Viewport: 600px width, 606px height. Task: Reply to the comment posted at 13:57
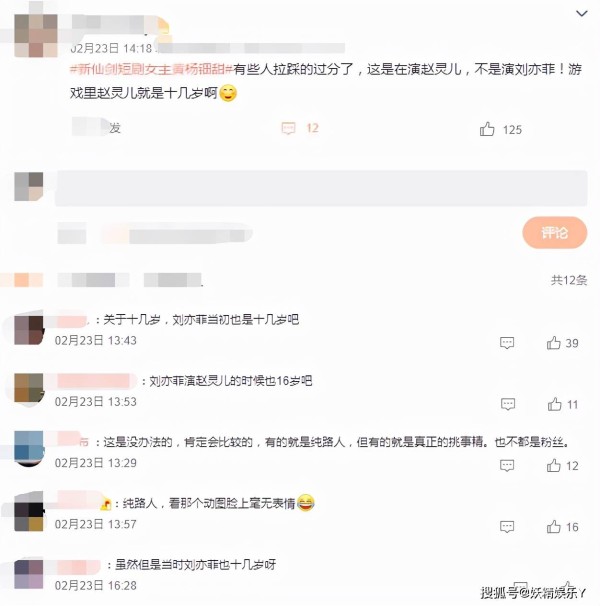[x=507, y=526]
